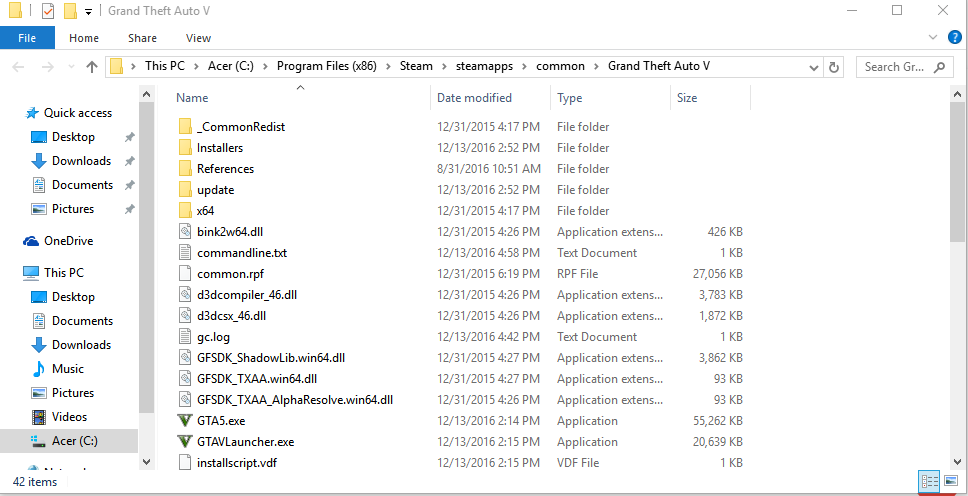Screen dimensions: 968x496
Task: Open the Help question mark icon
Action: [x=954, y=37]
